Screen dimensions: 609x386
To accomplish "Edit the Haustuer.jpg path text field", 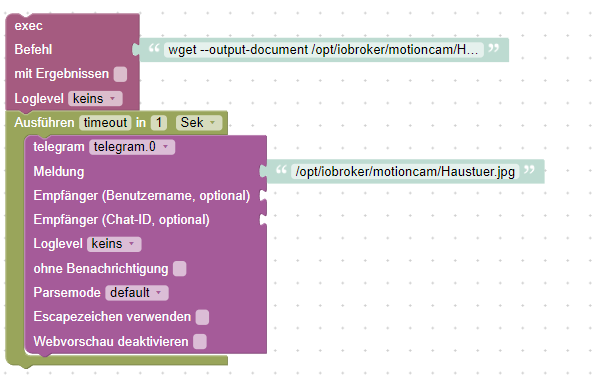I will [405, 172].
